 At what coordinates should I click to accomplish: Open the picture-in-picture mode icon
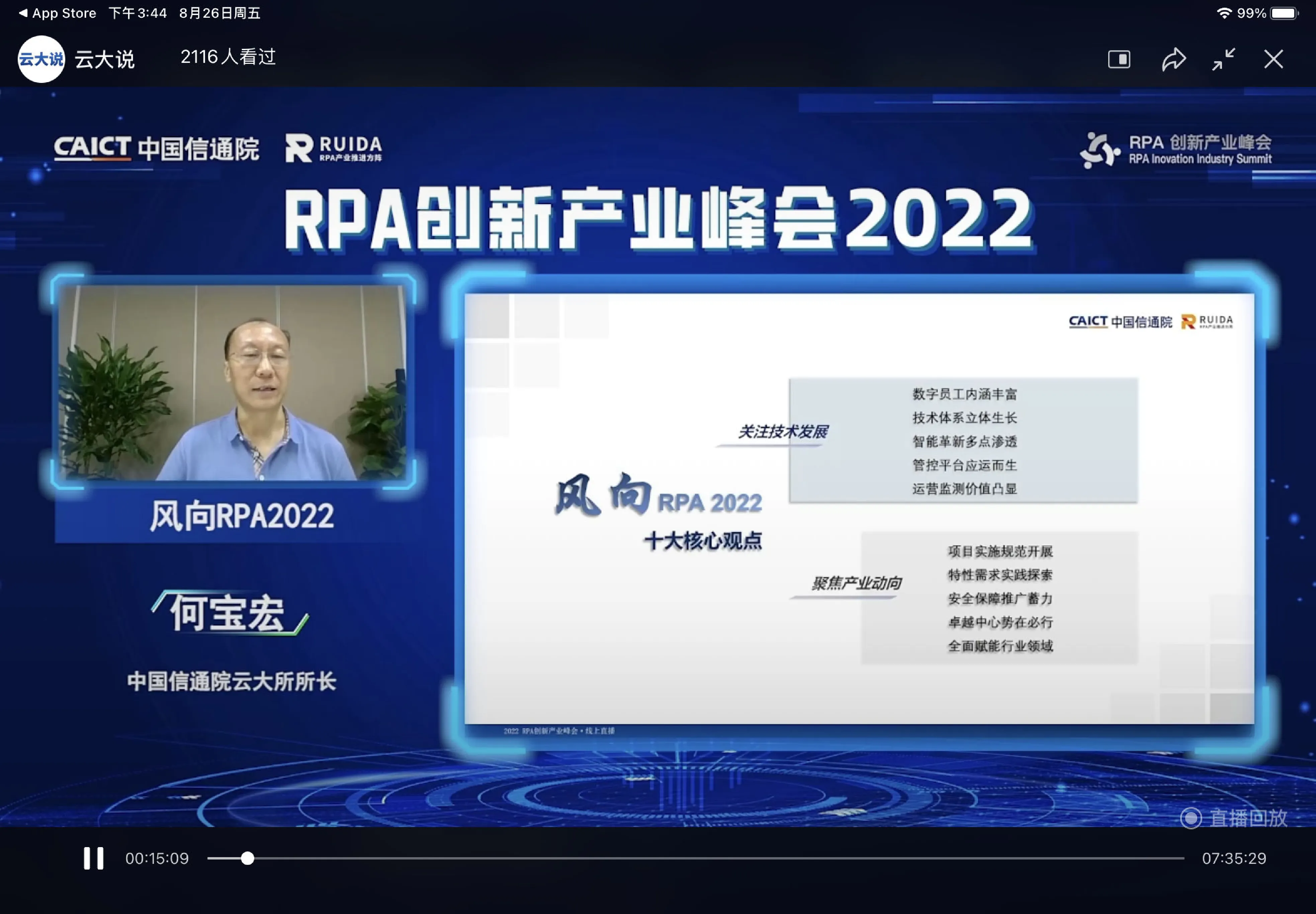[1119, 59]
